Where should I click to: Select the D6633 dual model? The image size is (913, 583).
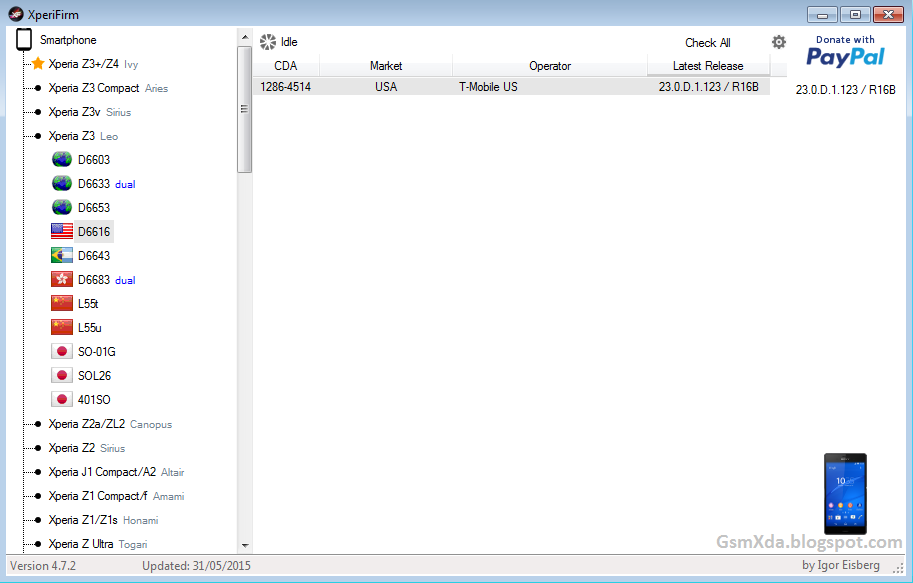pos(107,183)
